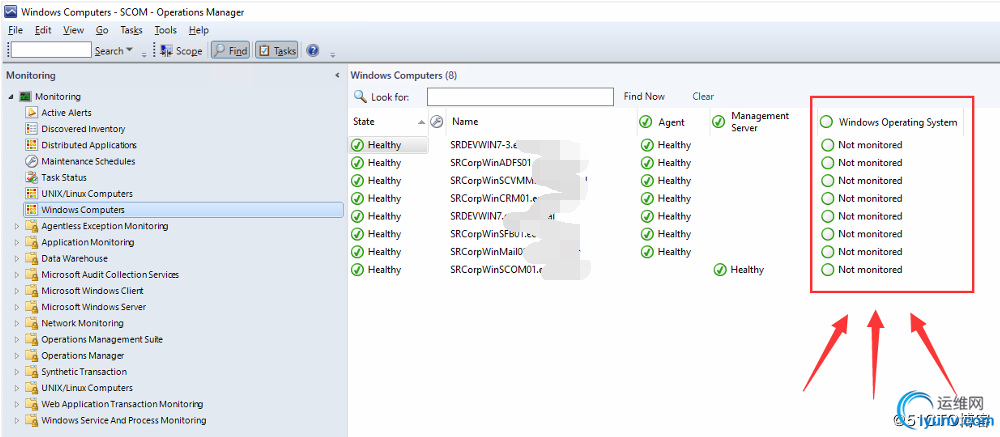Click the Distributed Applications icon
Image resolution: width=1000 pixels, height=437 pixels.
pos(31,145)
